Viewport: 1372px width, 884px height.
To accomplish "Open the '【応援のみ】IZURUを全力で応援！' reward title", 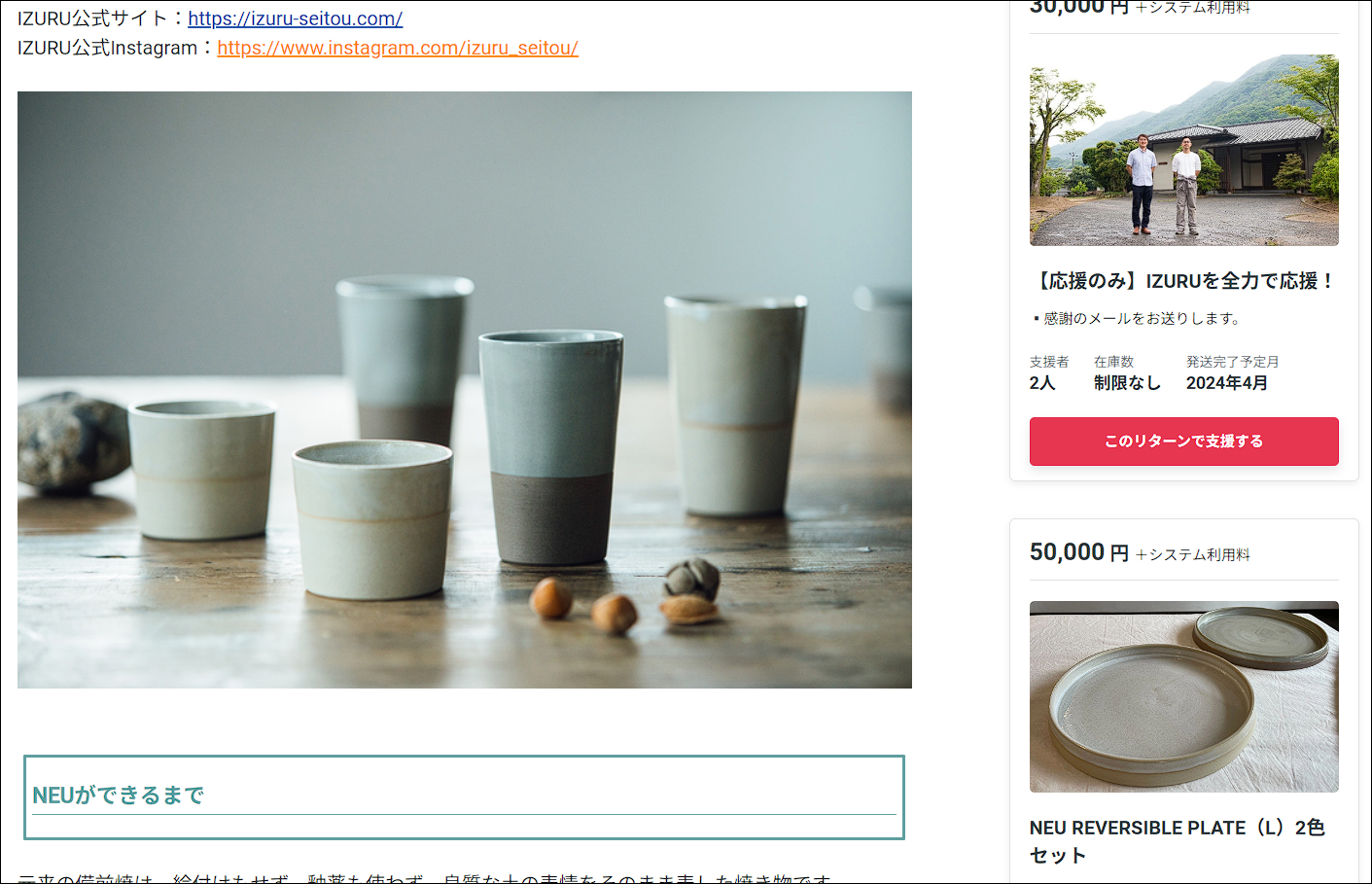I will coord(1184,281).
